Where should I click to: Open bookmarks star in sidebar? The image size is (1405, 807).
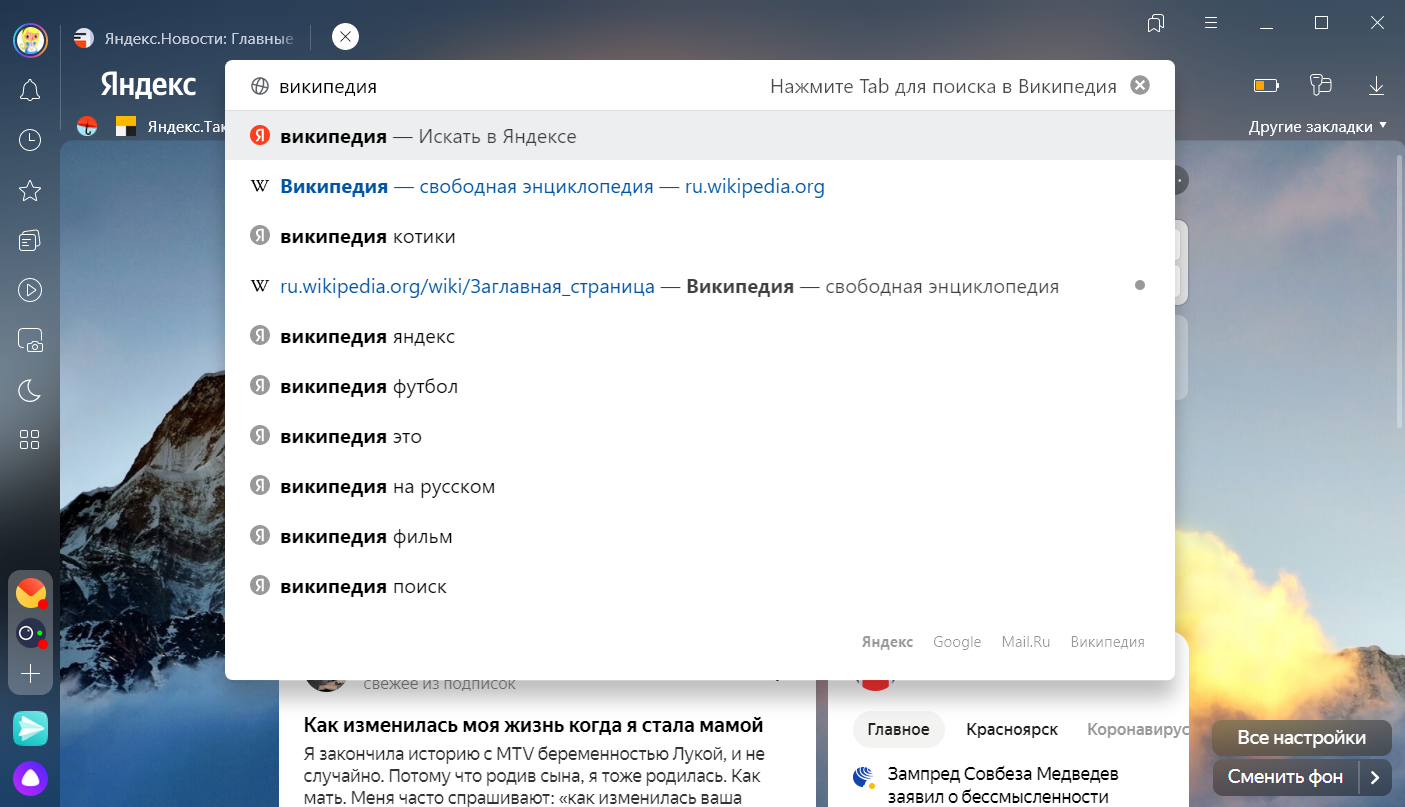30,191
